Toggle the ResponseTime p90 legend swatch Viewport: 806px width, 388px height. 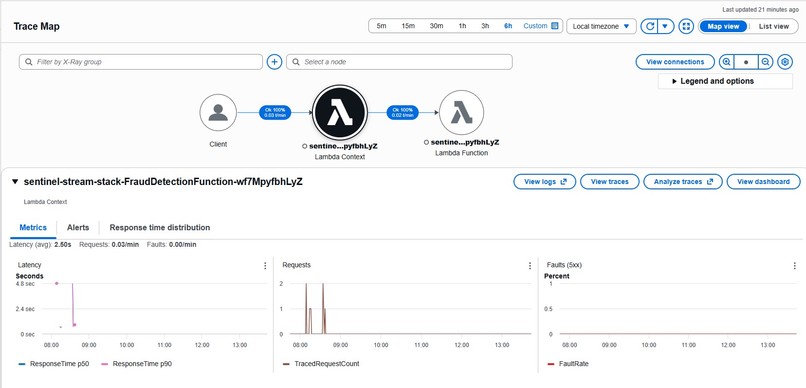[x=104, y=364]
